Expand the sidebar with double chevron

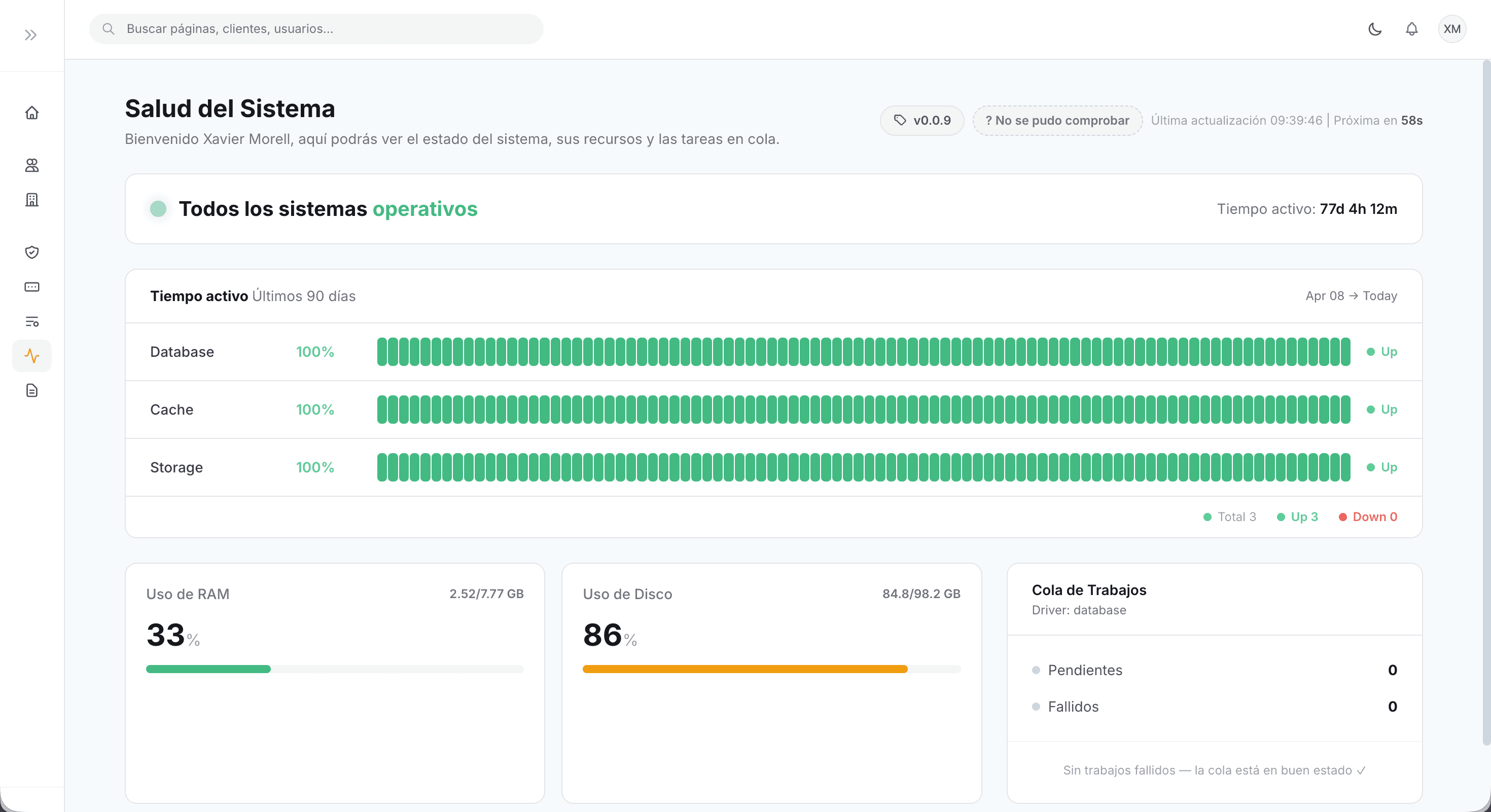point(30,35)
